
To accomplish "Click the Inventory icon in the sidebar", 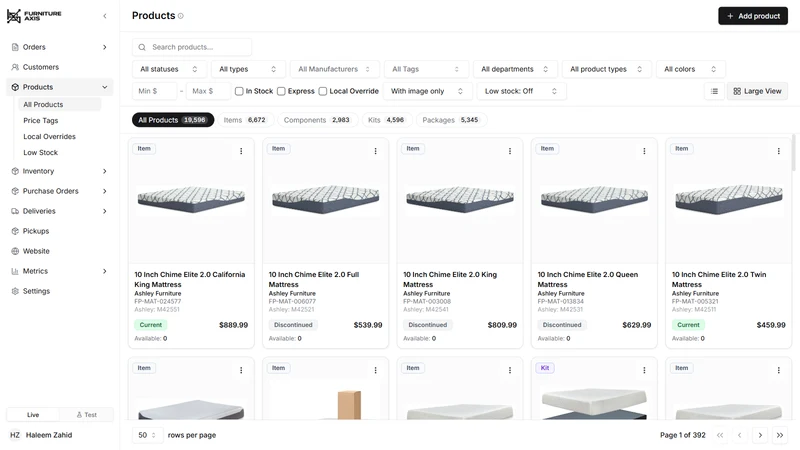I will pos(15,171).
